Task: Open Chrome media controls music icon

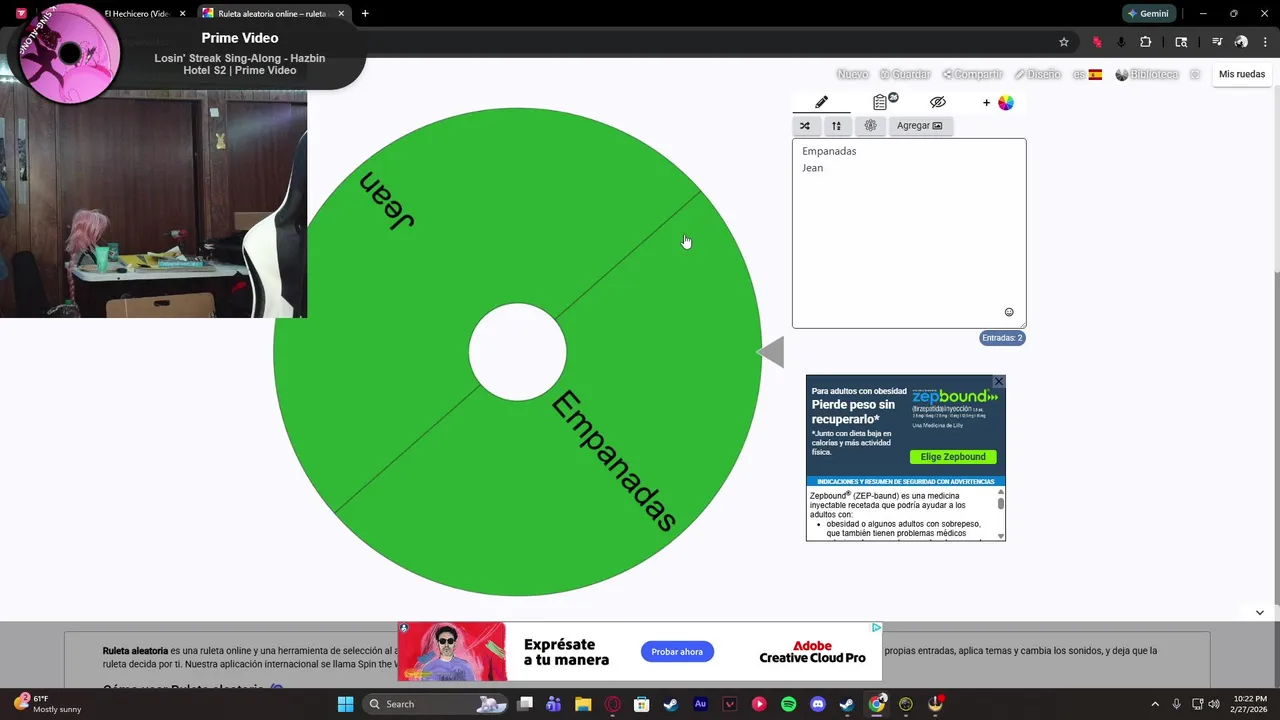Action: pyautogui.click(x=1217, y=42)
